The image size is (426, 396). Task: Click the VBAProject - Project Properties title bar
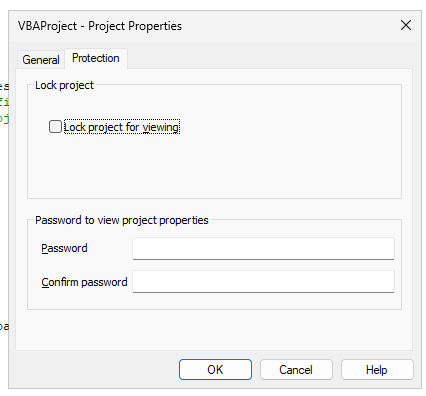click(100, 26)
